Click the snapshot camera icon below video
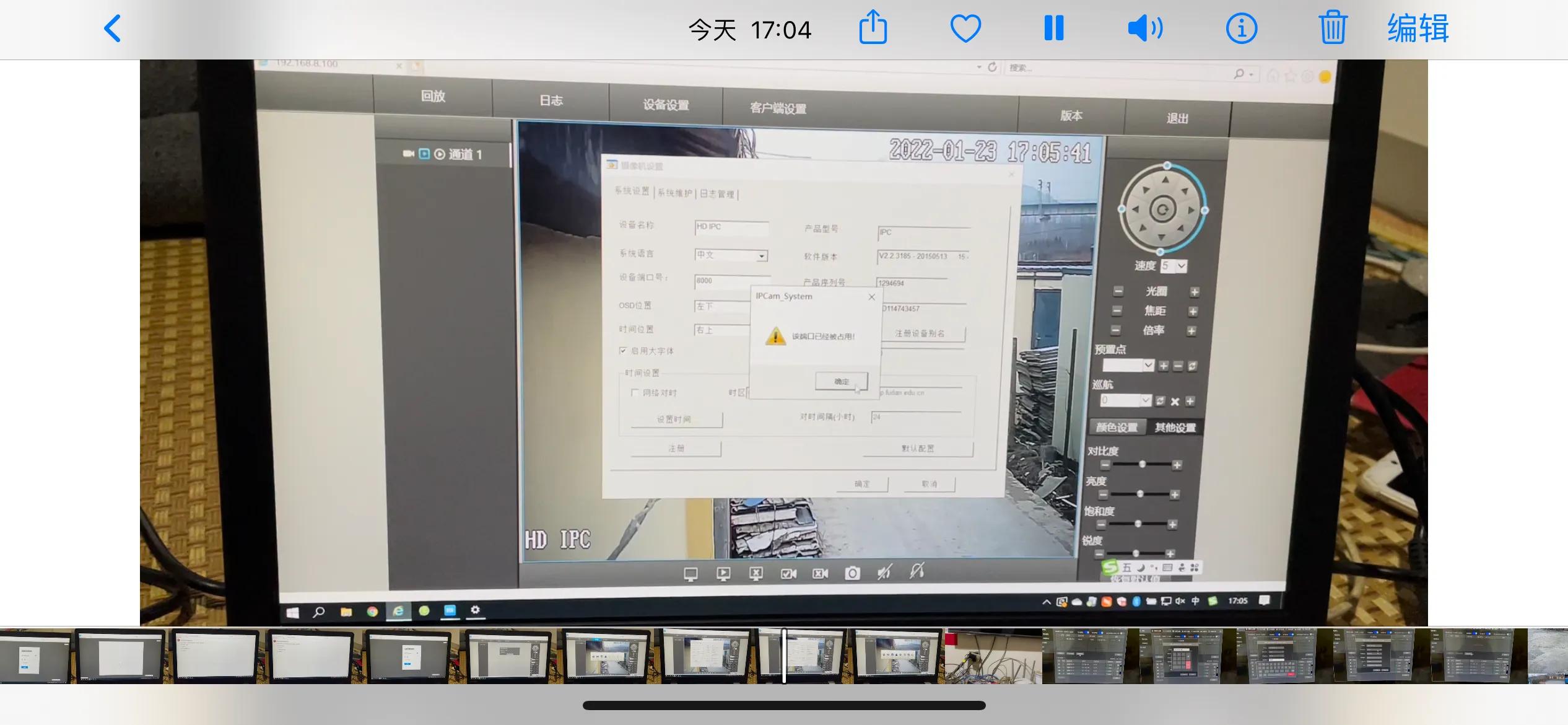This screenshot has width=1568, height=725. point(852,573)
